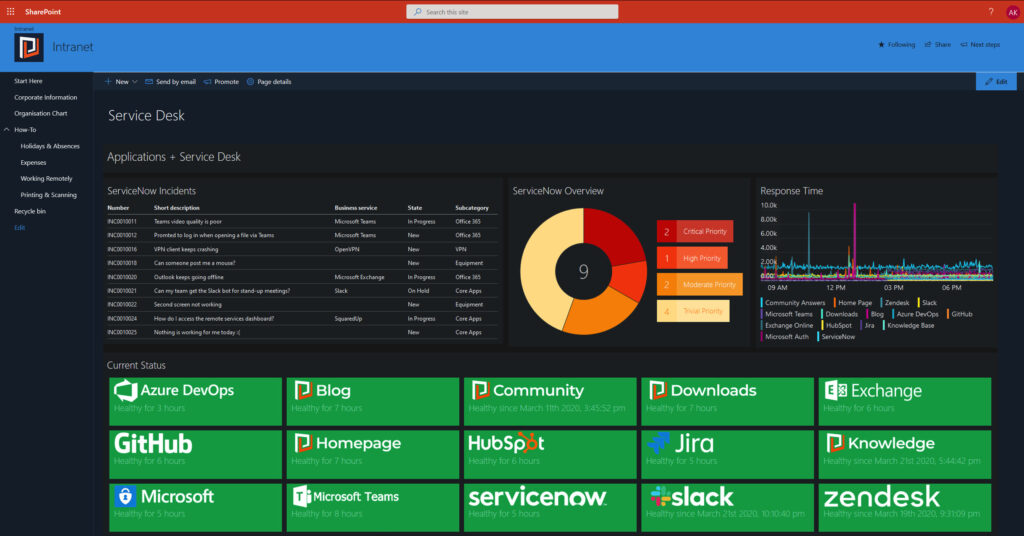Click the Edit link in left navigation
The width and height of the screenshot is (1024, 536).
[20, 228]
